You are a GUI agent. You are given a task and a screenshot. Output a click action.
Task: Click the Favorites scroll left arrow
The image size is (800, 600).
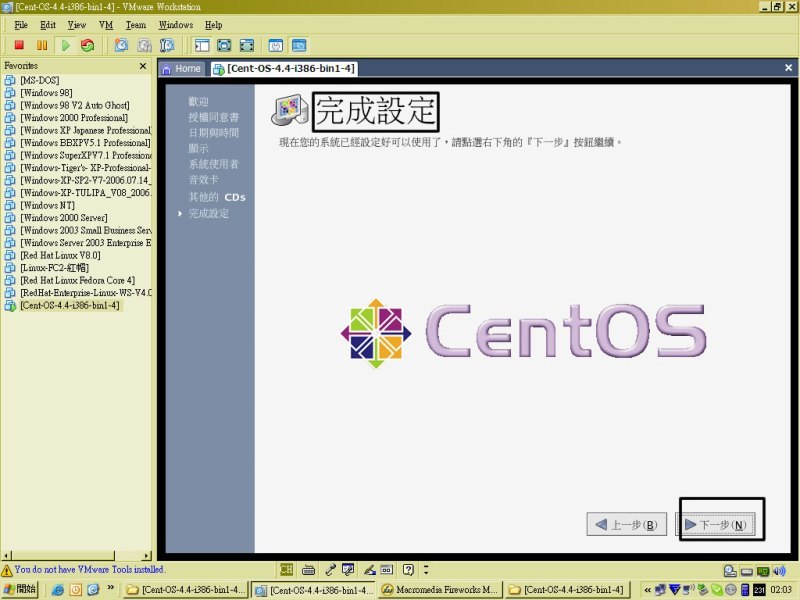tap(6, 555)
